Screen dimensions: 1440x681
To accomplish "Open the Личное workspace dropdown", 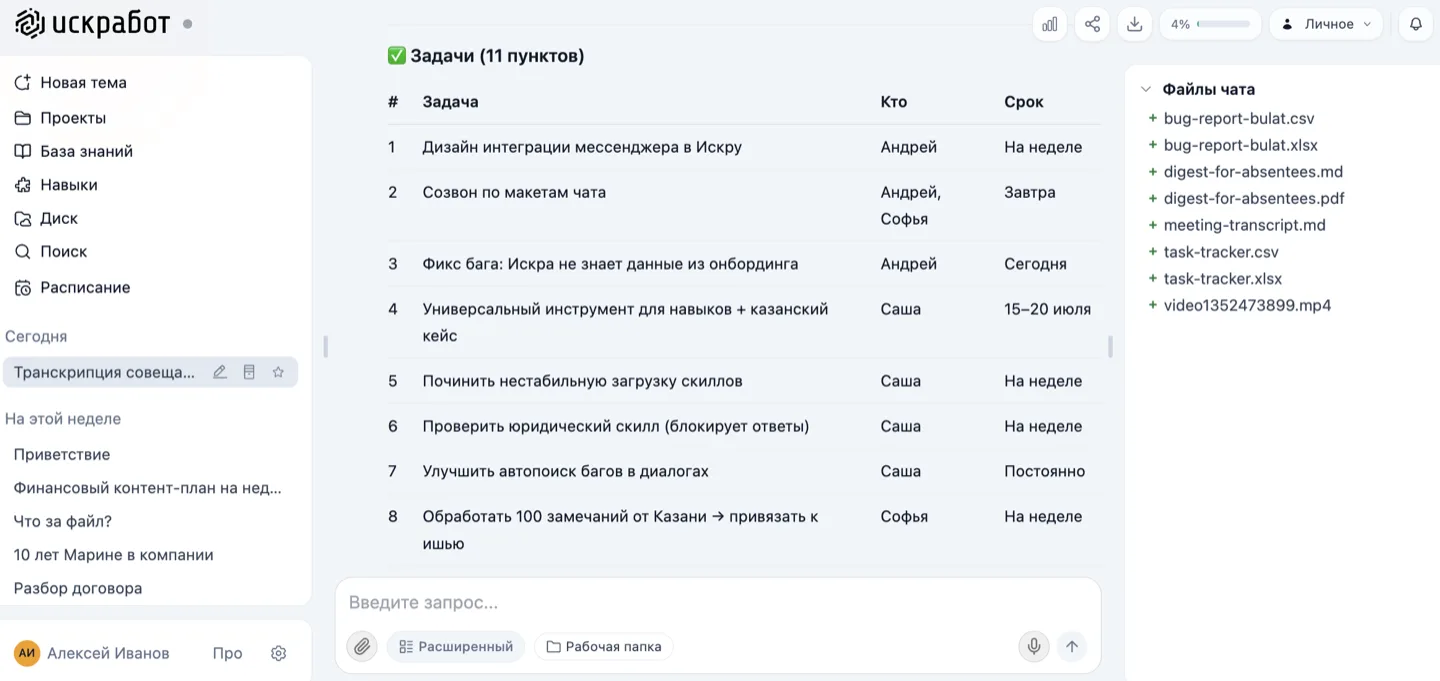I will pos(1326,24).
